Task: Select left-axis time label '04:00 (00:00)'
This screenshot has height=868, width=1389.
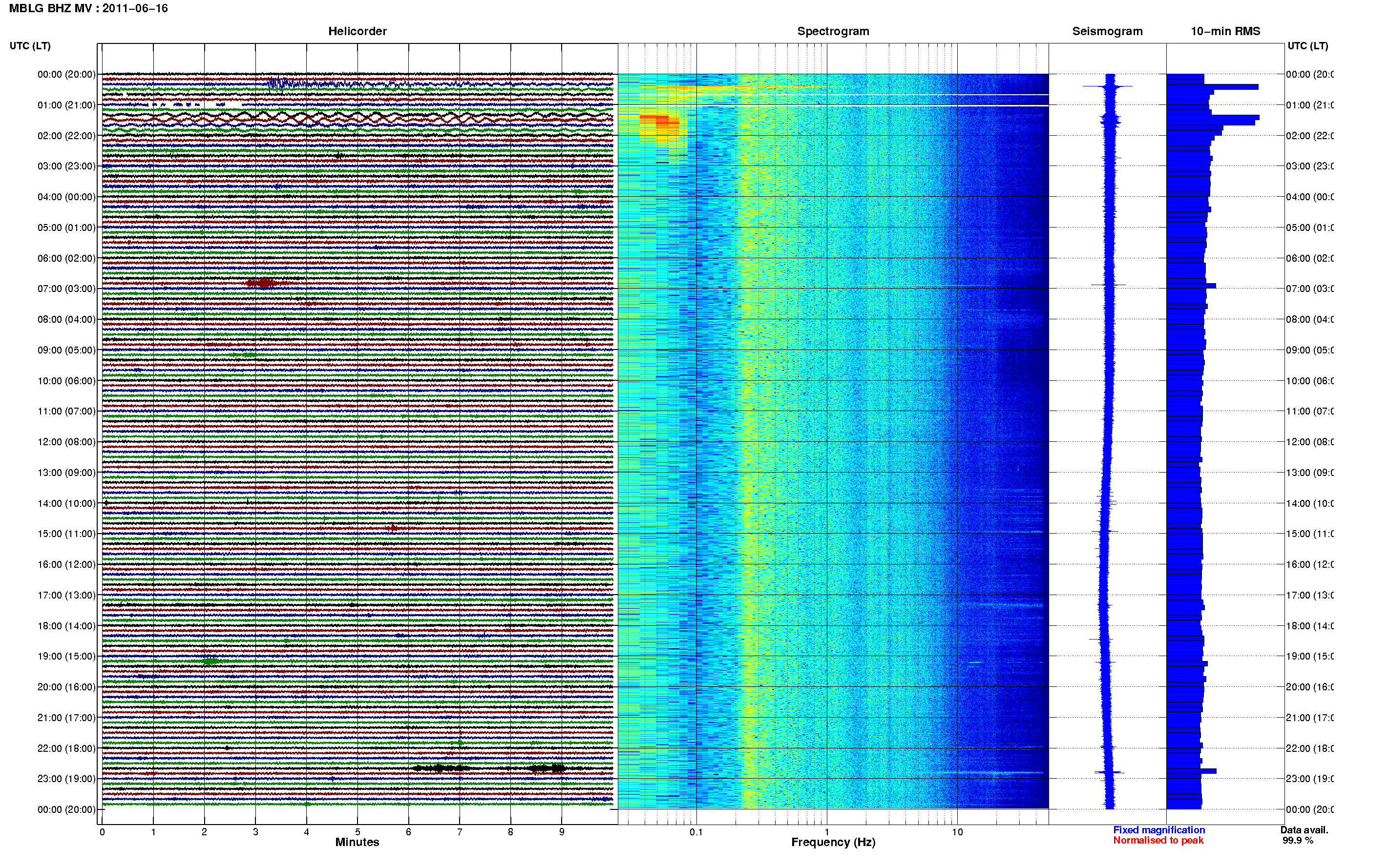Action: [x=66, y=197]
